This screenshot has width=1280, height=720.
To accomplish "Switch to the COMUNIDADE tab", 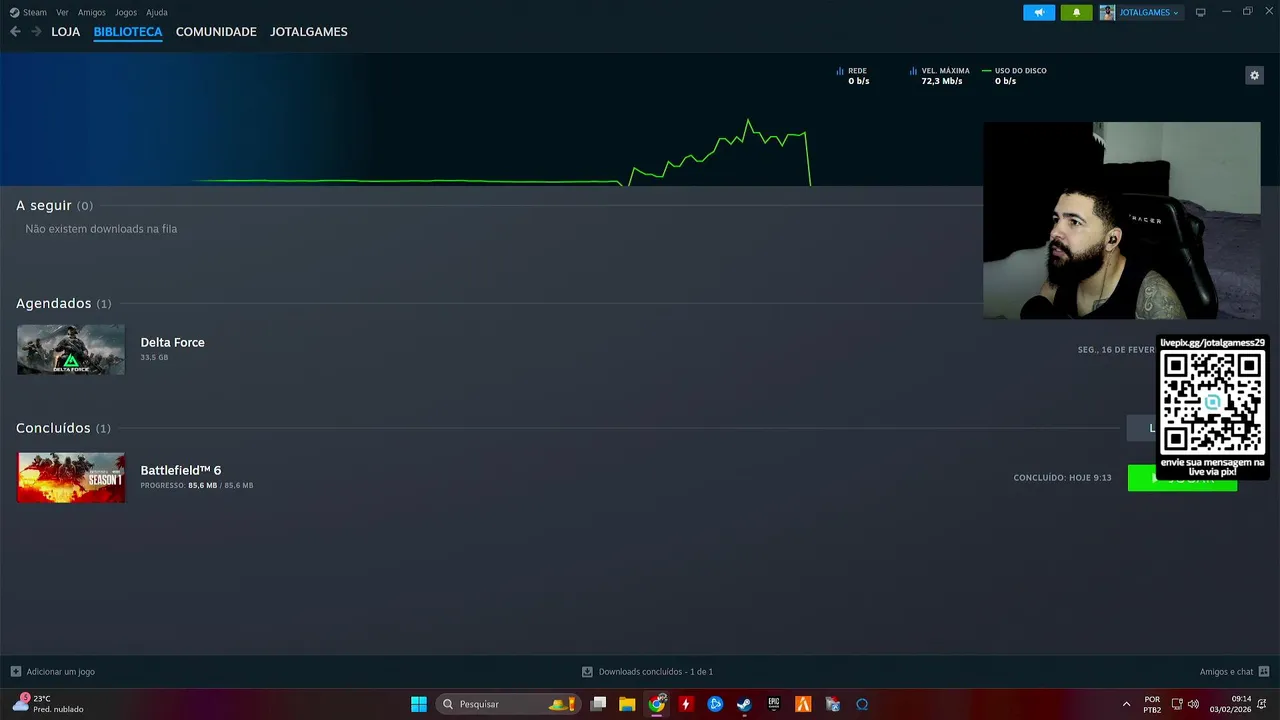I will (216, 32).
